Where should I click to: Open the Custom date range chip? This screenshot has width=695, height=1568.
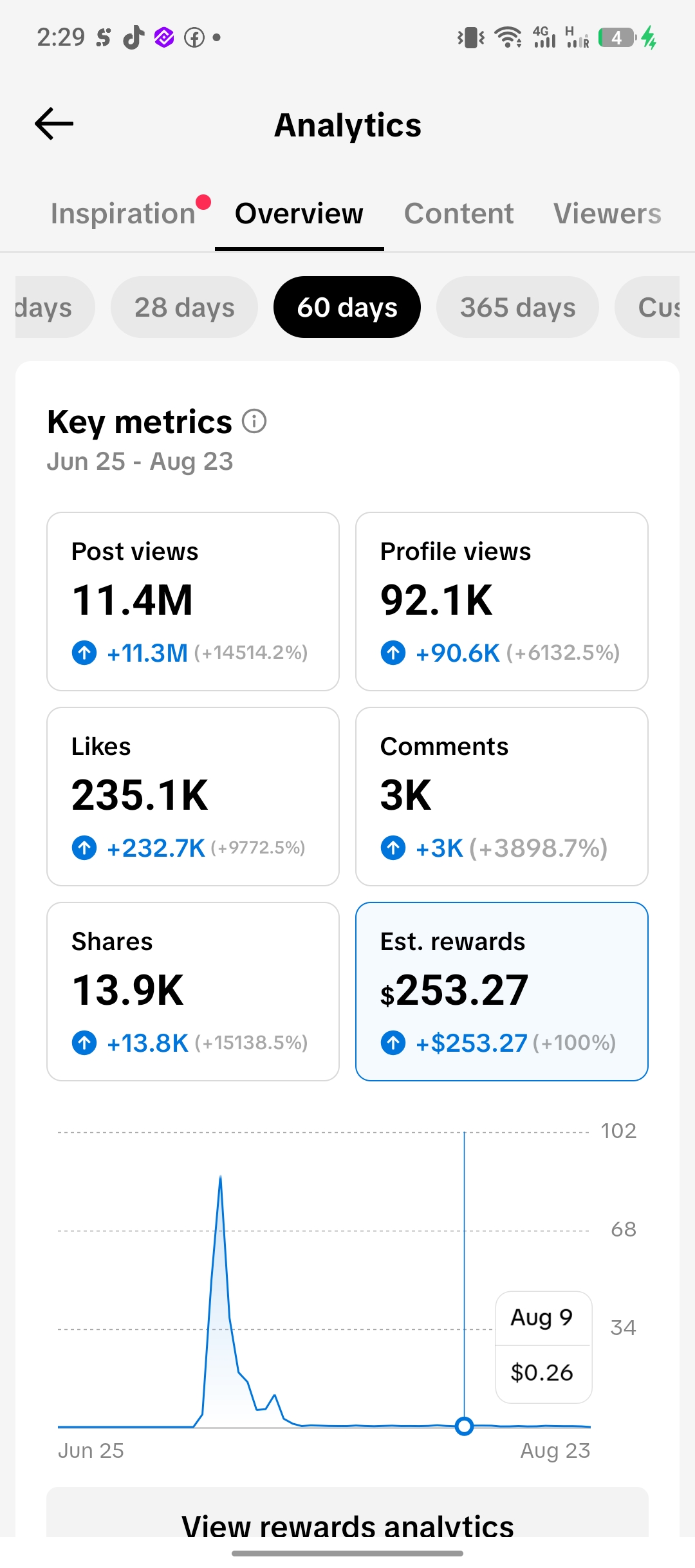[x=647, y=307]
